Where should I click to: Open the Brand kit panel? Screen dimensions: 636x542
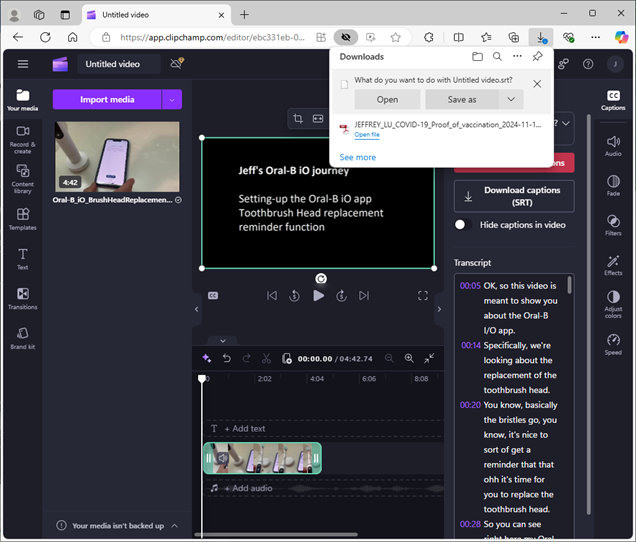(23, 338)
